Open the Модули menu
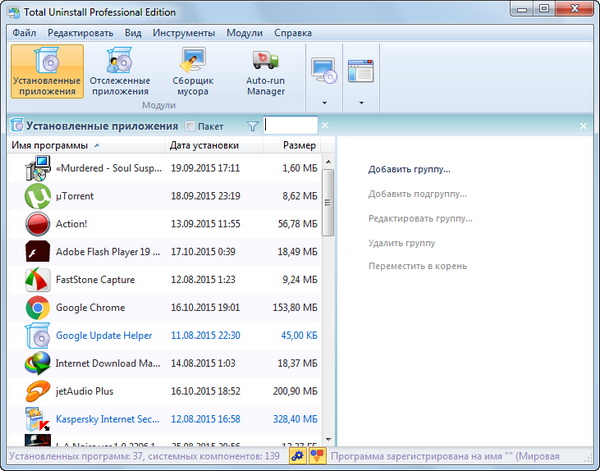This screenshot has height=471, width=600. (244, 32)
